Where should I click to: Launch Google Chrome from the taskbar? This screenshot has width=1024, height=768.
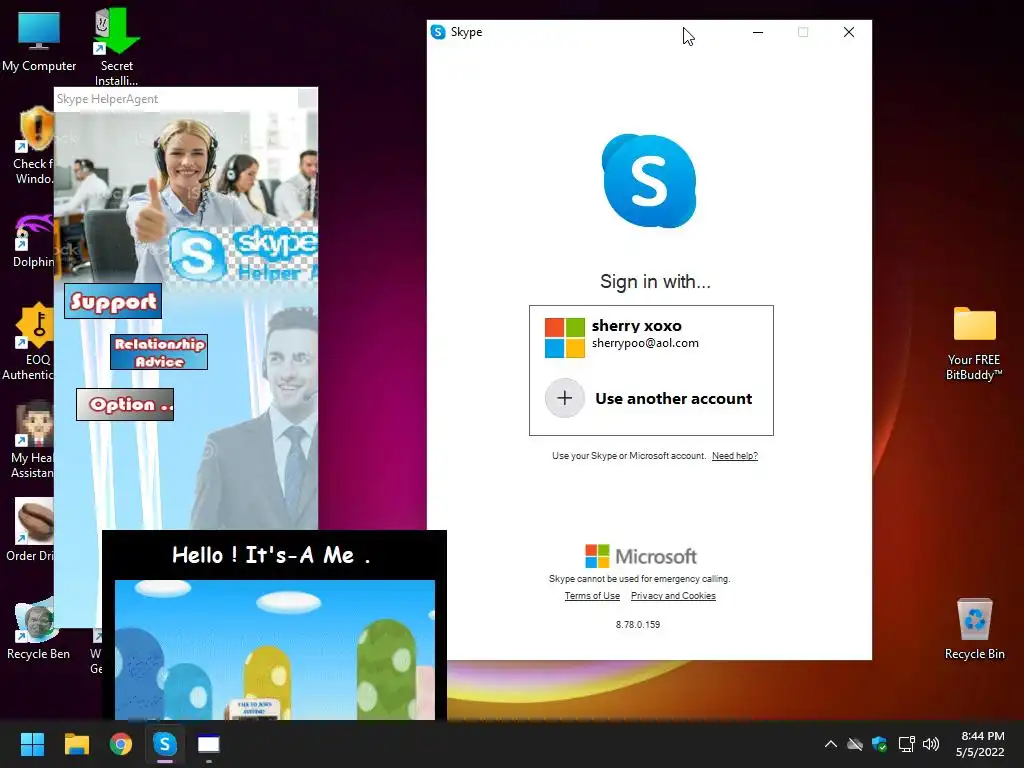coord(121,744)
